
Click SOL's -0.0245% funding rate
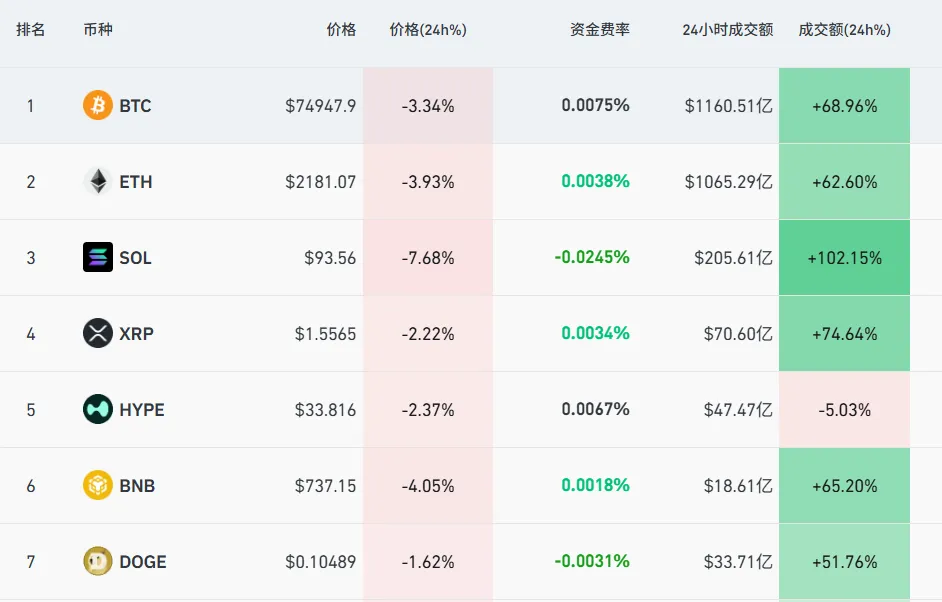(x=592, y=257)
